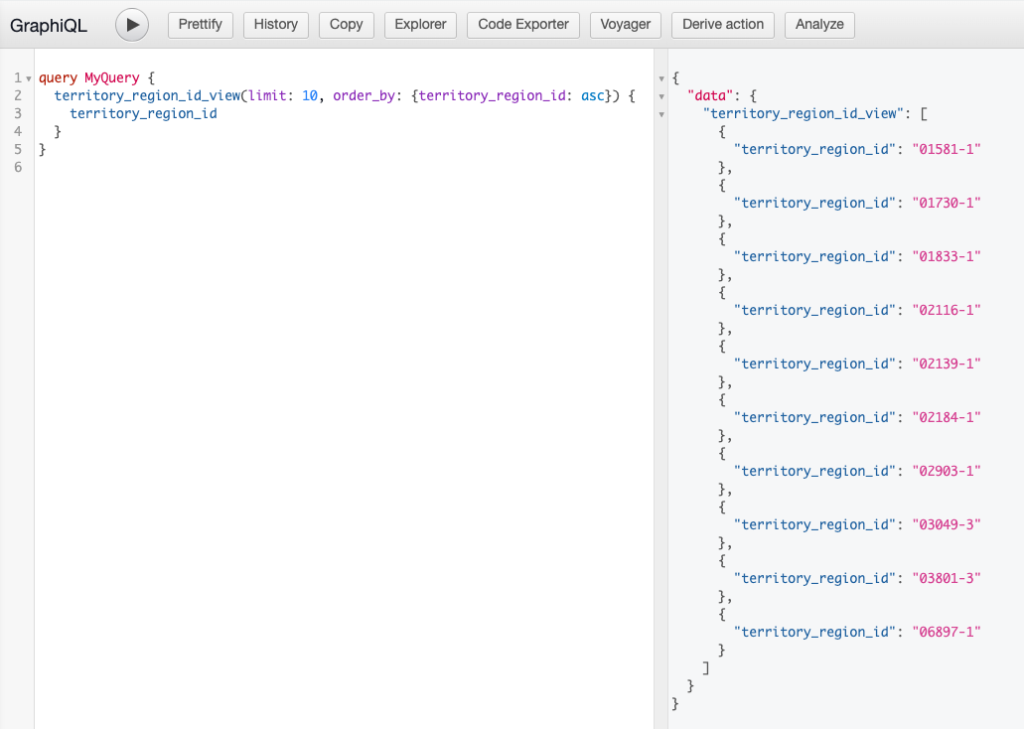Viewport: 1024px width, 729px height.
Task: Open the Code Exporter
Action: point(523,25)
